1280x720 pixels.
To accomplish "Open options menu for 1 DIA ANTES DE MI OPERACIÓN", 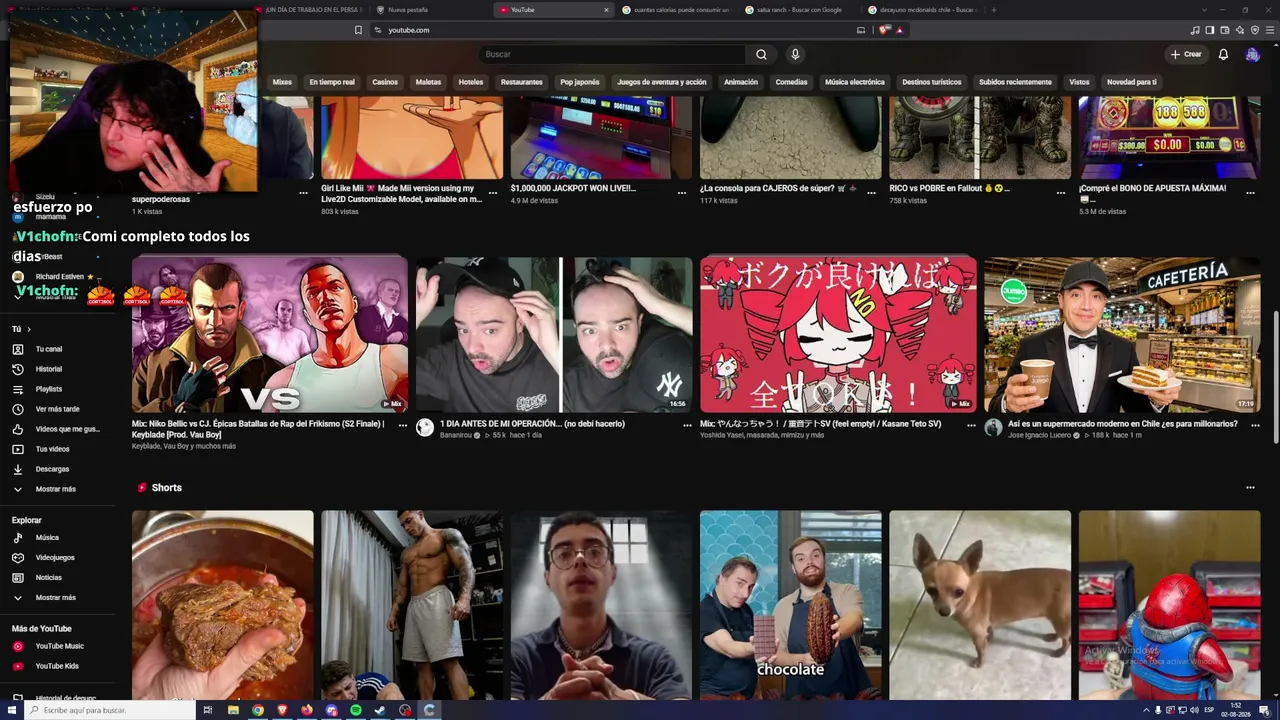I will tap(687, 425).
